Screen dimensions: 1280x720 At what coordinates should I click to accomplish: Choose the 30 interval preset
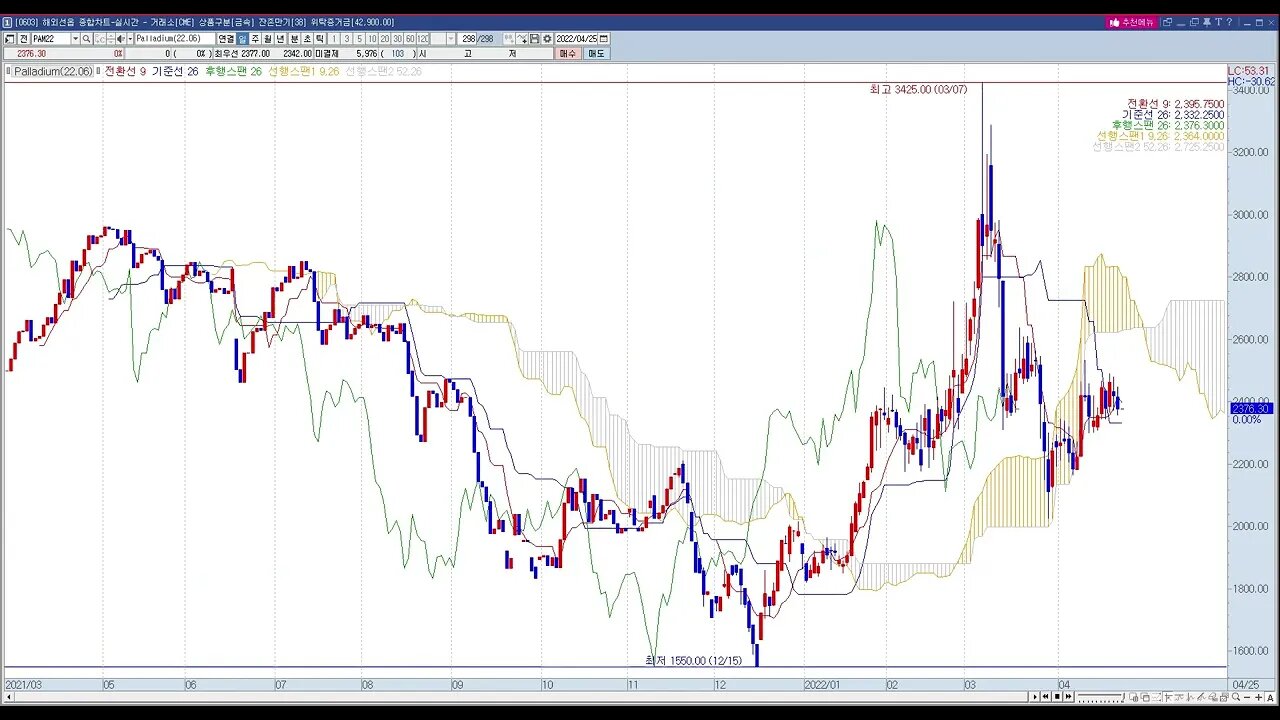397,39
